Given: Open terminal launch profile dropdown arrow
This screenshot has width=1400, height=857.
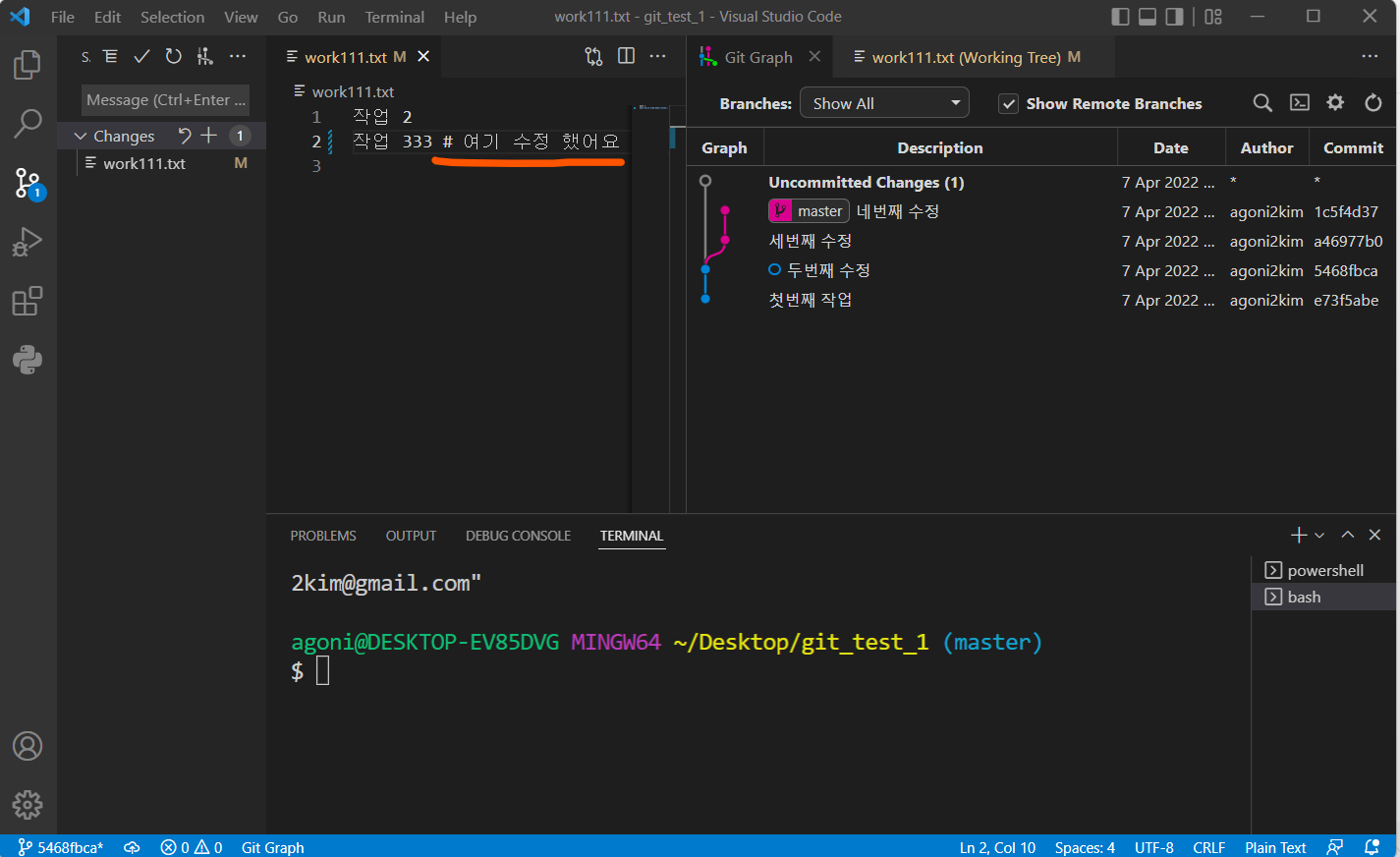Looking at the screenshot, I should [1319, 535].
